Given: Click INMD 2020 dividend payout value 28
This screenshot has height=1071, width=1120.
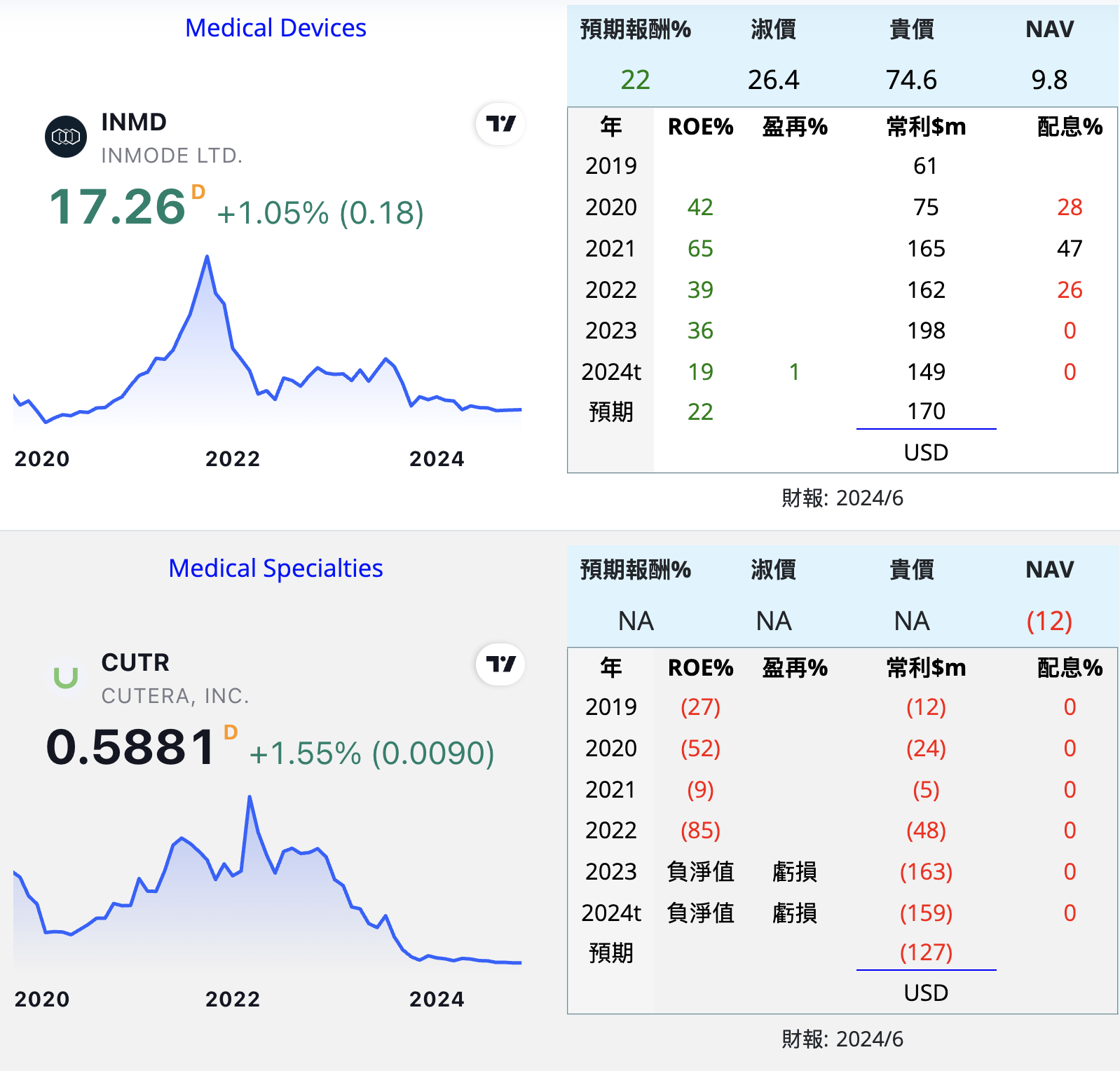Looking at the screenshot, I should (1070, 207).
